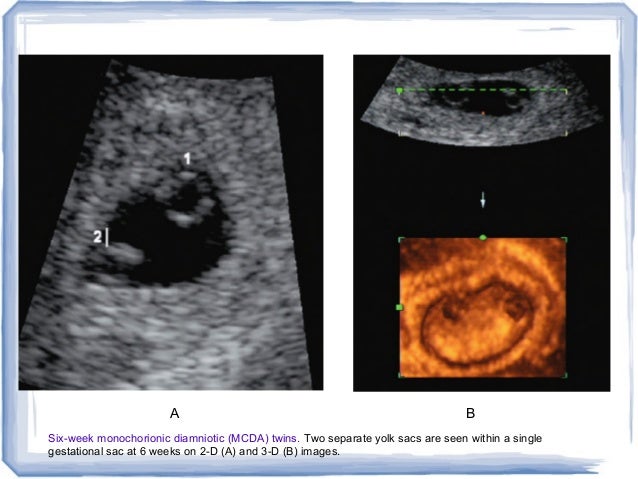Click the green handle on the left edge of the 3-D box

[400, 307]
